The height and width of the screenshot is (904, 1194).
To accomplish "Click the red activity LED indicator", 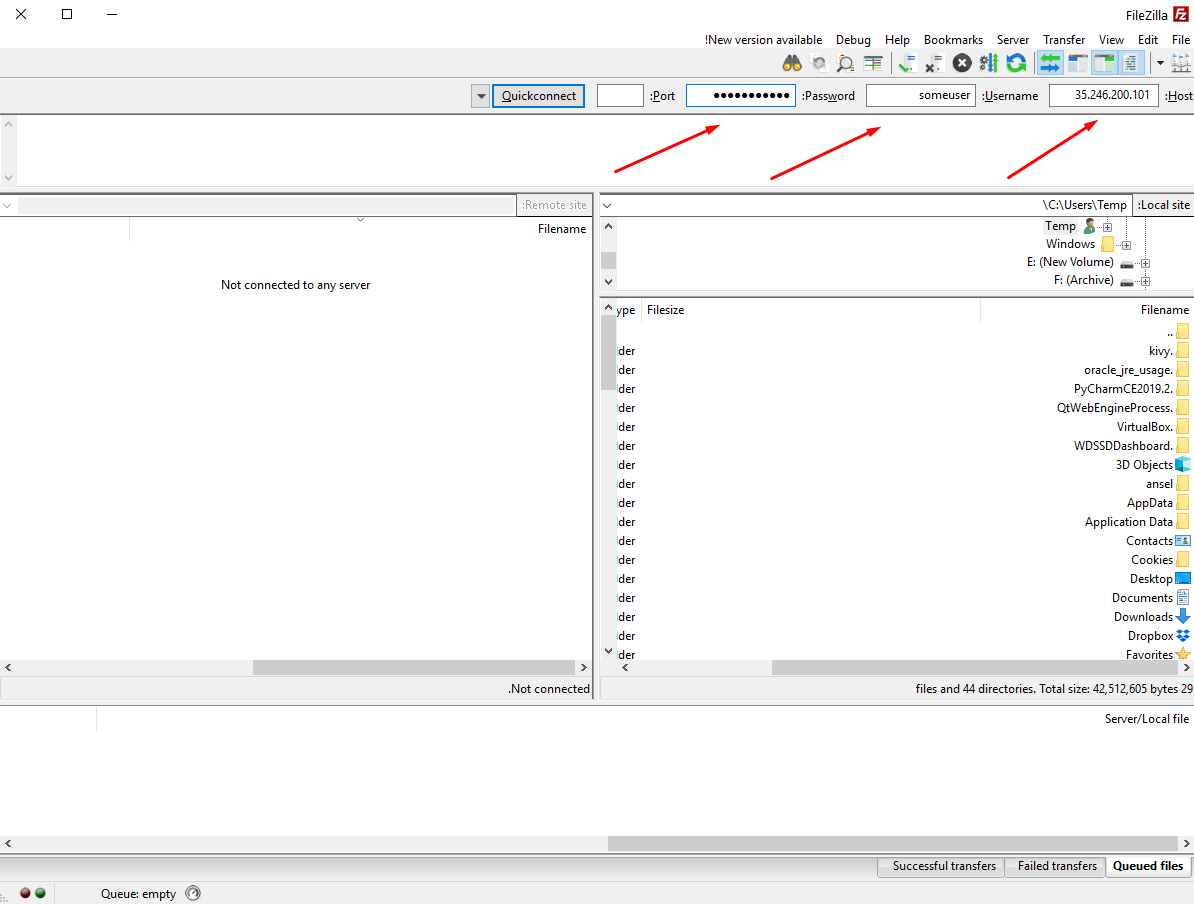I will (25, 893).
